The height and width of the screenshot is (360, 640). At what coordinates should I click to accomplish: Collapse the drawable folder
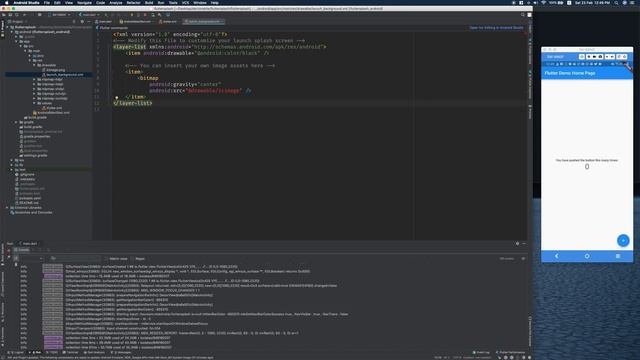point(35,65)
